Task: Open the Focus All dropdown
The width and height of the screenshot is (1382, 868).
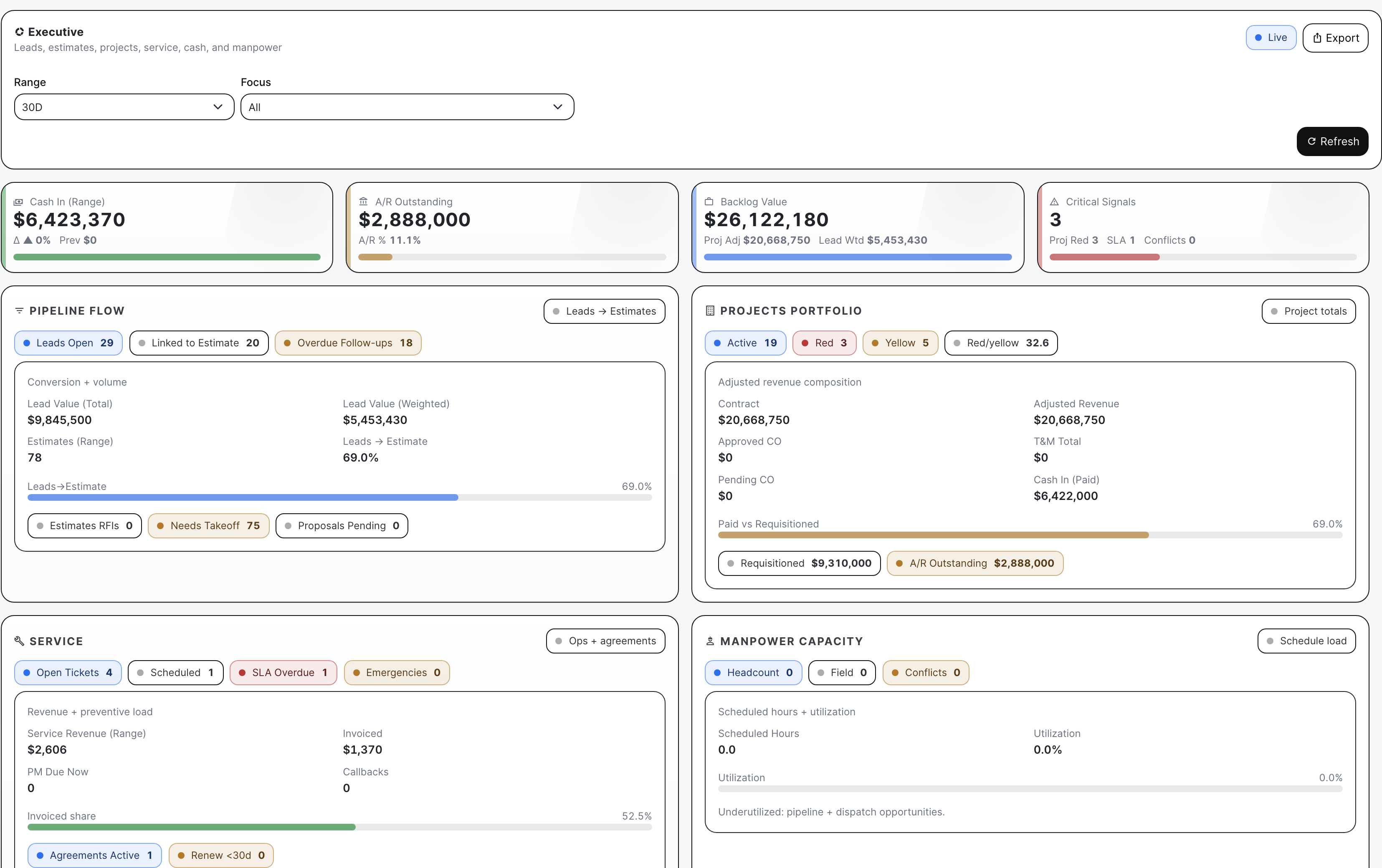Action: (x=408, y=107)
